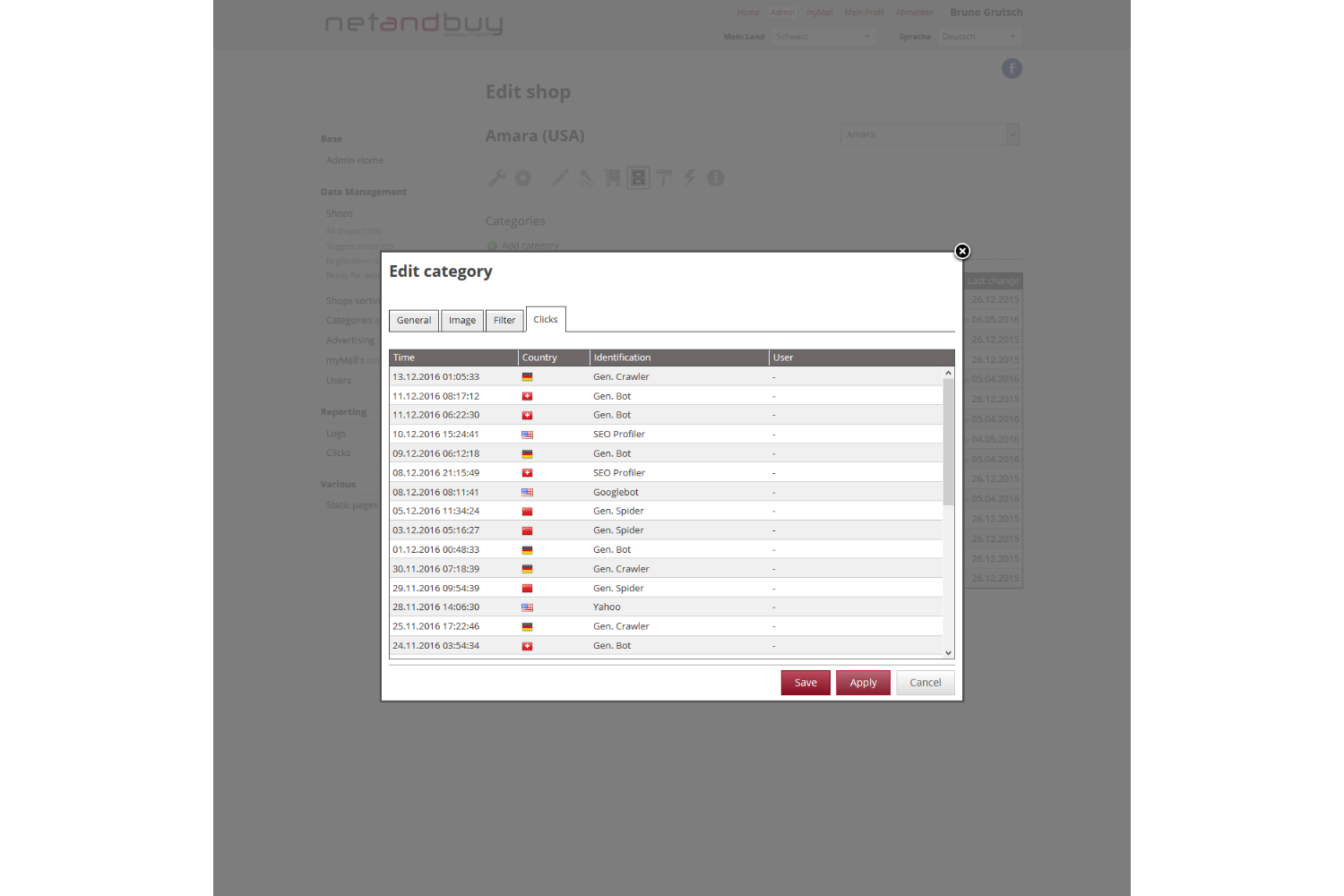The image size is (1344, 896).
Task: Open the Image tab
Action: [462, 321]
